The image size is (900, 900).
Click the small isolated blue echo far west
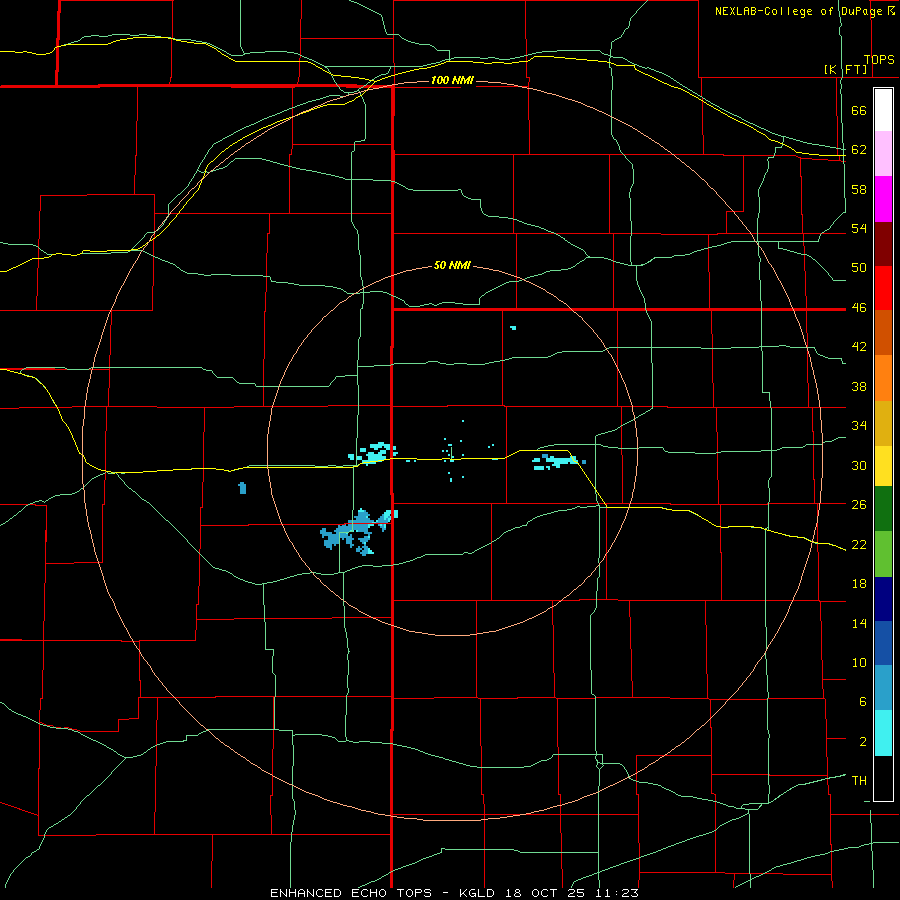[x=242, y=488]
